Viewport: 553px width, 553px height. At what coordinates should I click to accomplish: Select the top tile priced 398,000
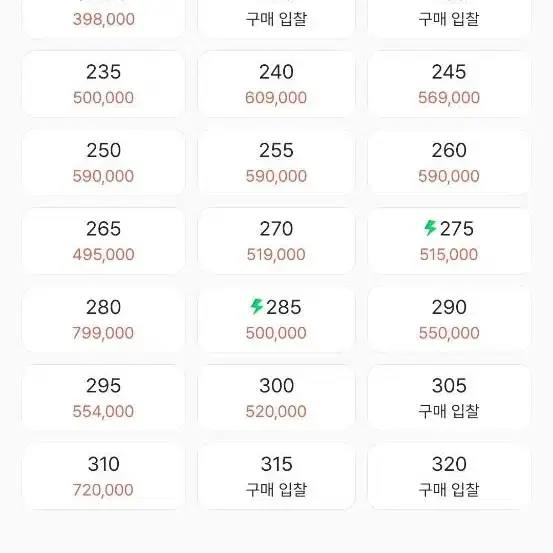point(103,18)
